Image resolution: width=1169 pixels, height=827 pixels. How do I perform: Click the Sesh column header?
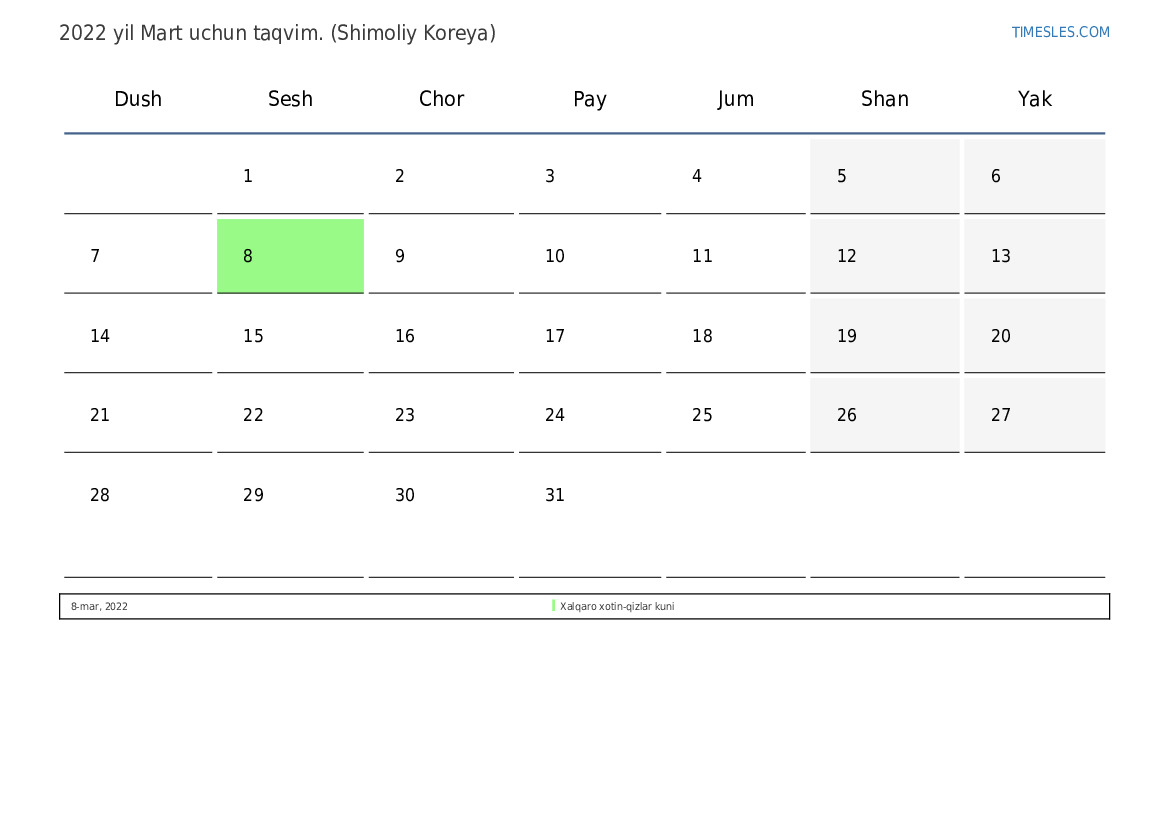[290, 98]
